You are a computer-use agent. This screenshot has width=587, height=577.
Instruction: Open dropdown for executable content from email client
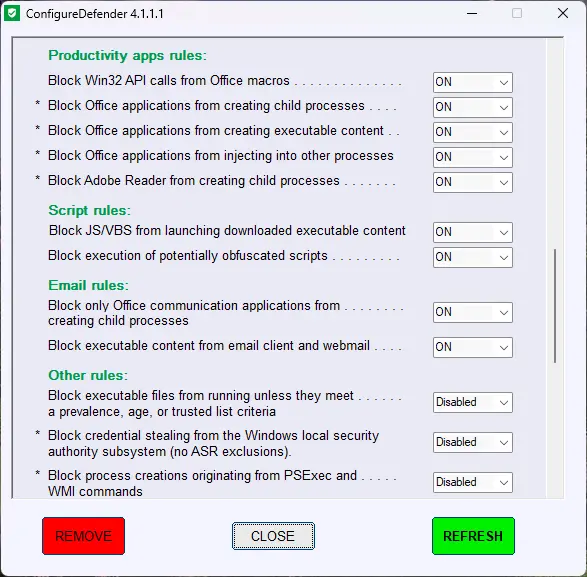click(x=472, y=347)
